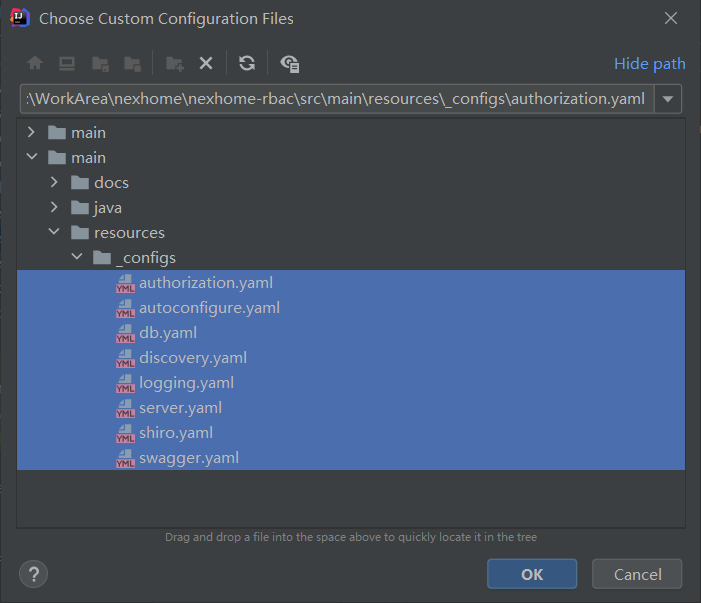Image resolution: width=701 pixels, height=603 pixels.
Task: Expand the docs folder
Action: [56, 183]
